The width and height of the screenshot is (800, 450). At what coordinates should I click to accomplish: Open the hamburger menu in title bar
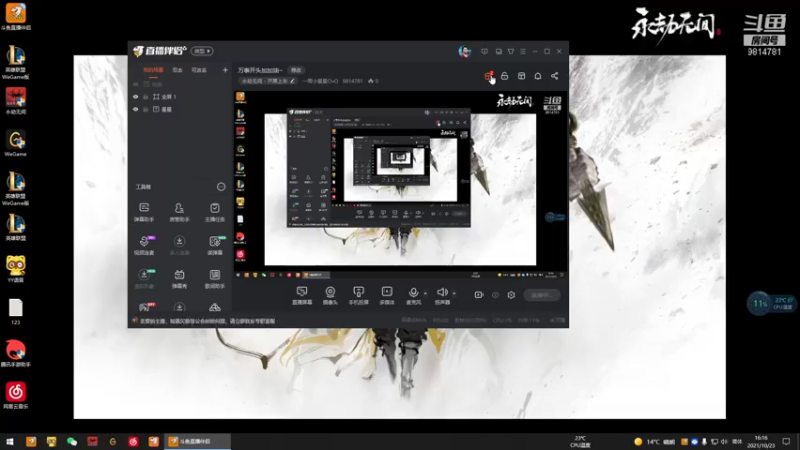(x=523, y=51)
